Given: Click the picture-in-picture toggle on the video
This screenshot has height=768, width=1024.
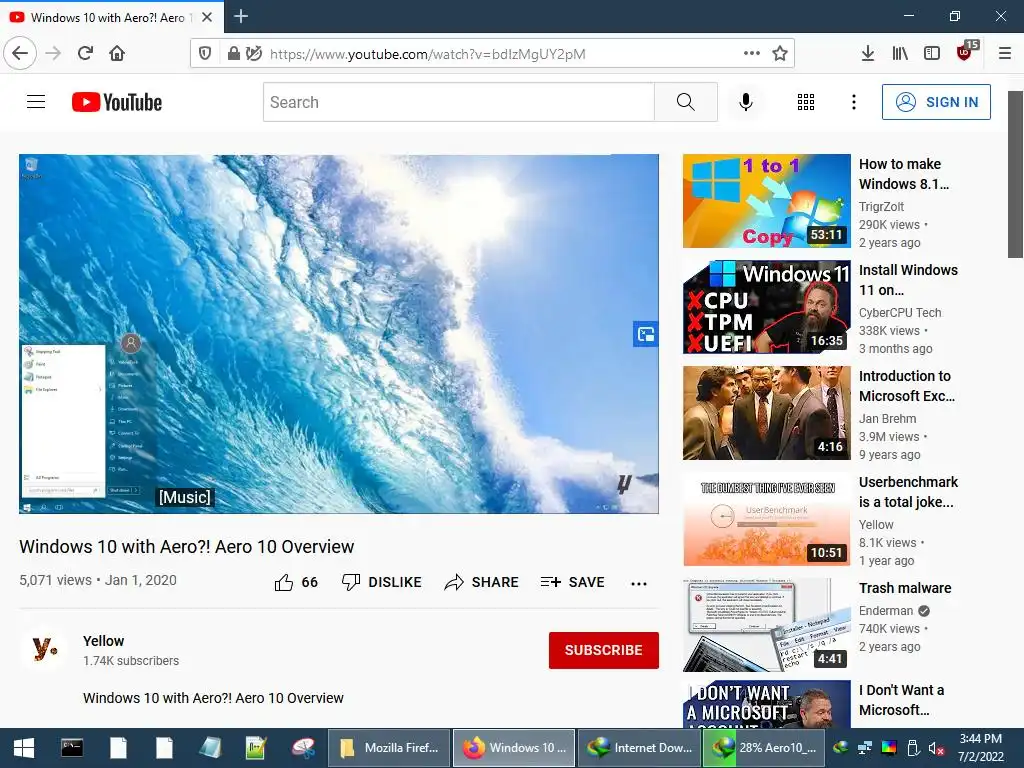Looking at the screenshot, I should (645, 334).
